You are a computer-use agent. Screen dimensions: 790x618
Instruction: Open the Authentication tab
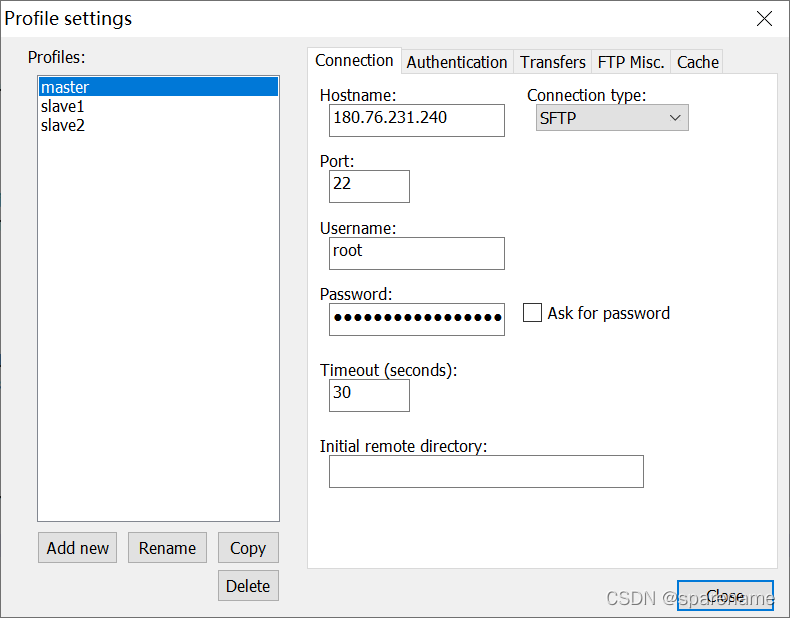coord(457,62)
